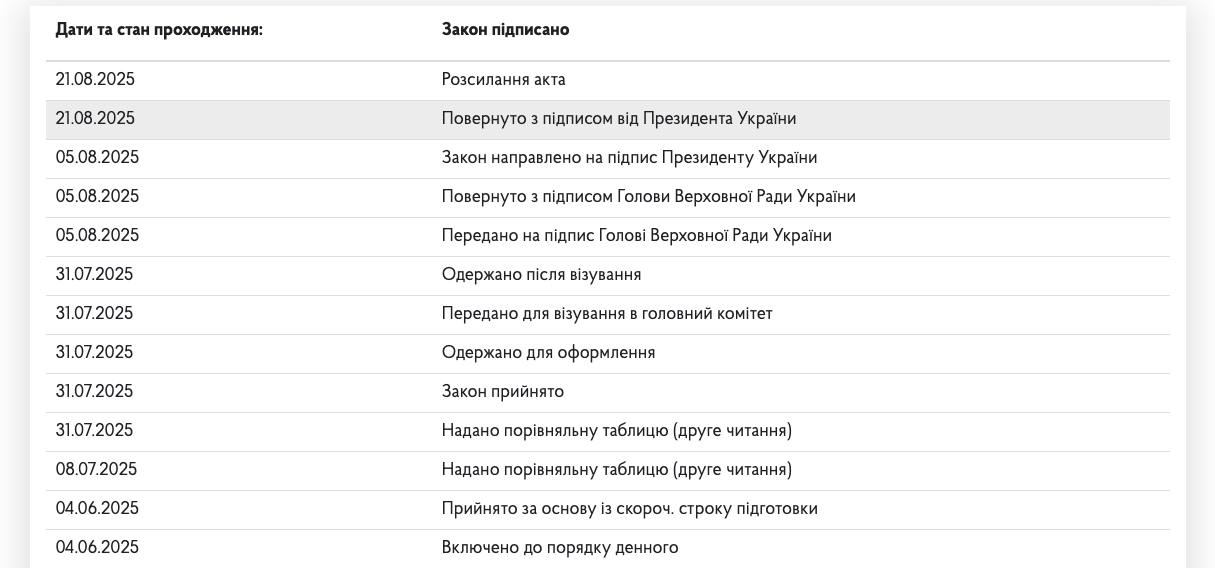Click the "Дати та стан проходження:" header label
1215x568 pixels.
(x=159, y=30)
